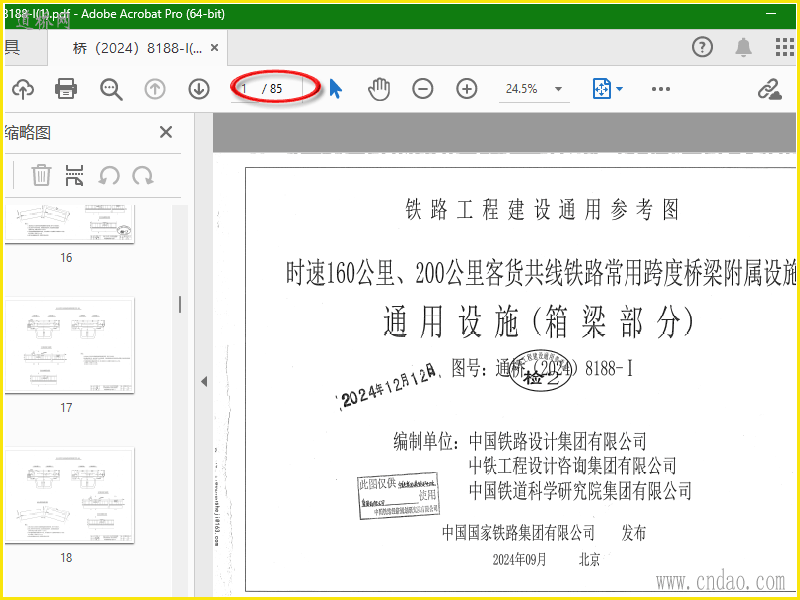This screenshot has width=800, height=600.
Task: Click the page label 18 under thumbnail
Action: pyautogui.click(x=66, y=558)
